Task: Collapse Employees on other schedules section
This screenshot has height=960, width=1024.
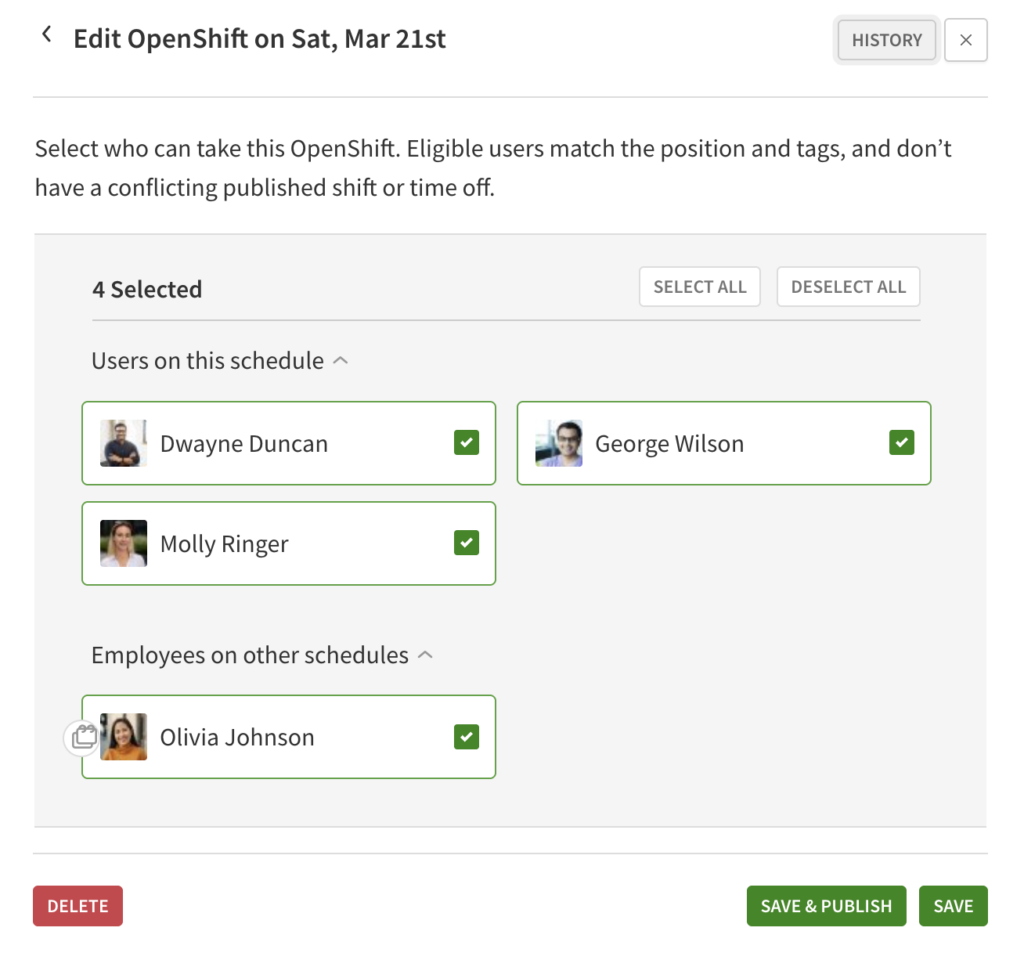Action: click(425, 656)
